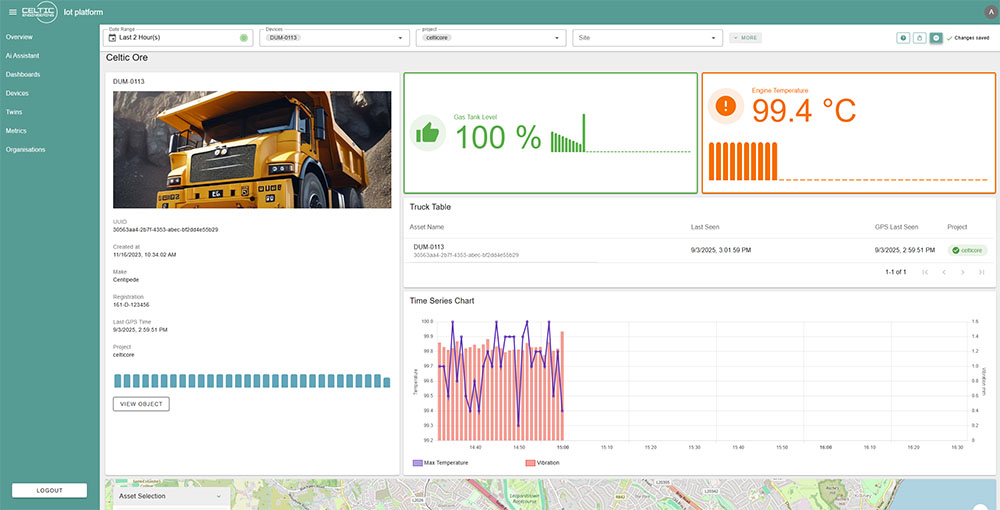
Task: Click the 100 % gas level value
Action: tap(498, 138)
